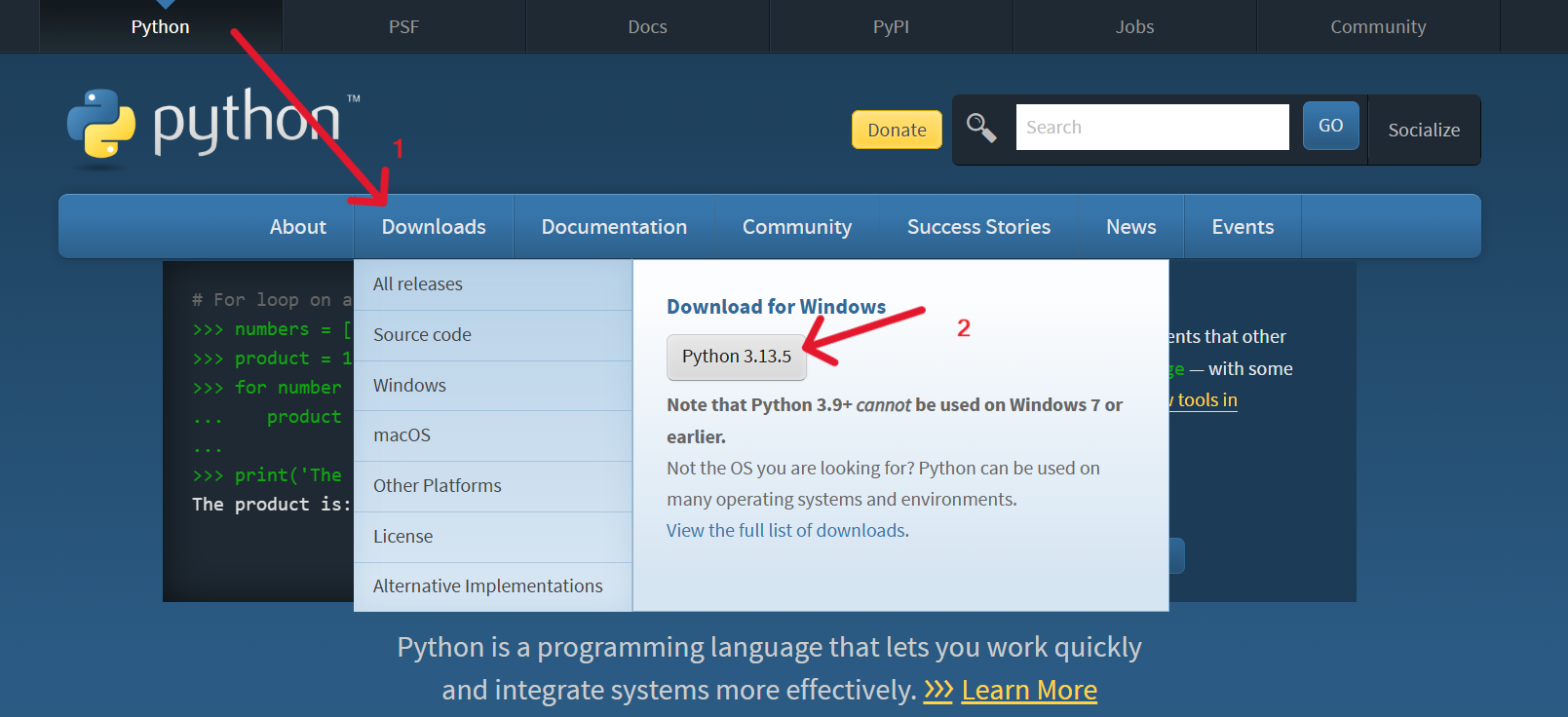The image size is (1568, 717).
Task: Click the Learn More arrows icon
Action: [x=937, y=690]
